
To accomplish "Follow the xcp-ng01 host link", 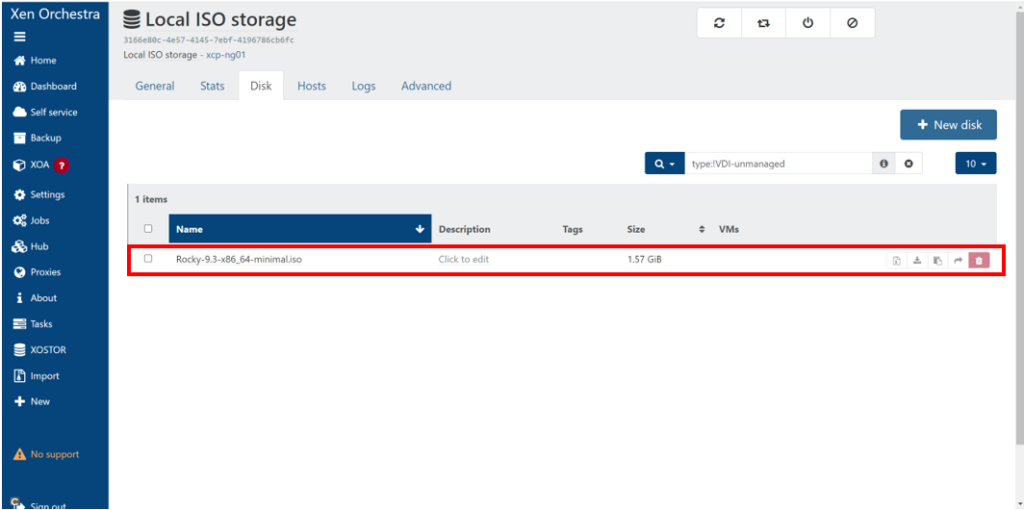I will (225, 55).
